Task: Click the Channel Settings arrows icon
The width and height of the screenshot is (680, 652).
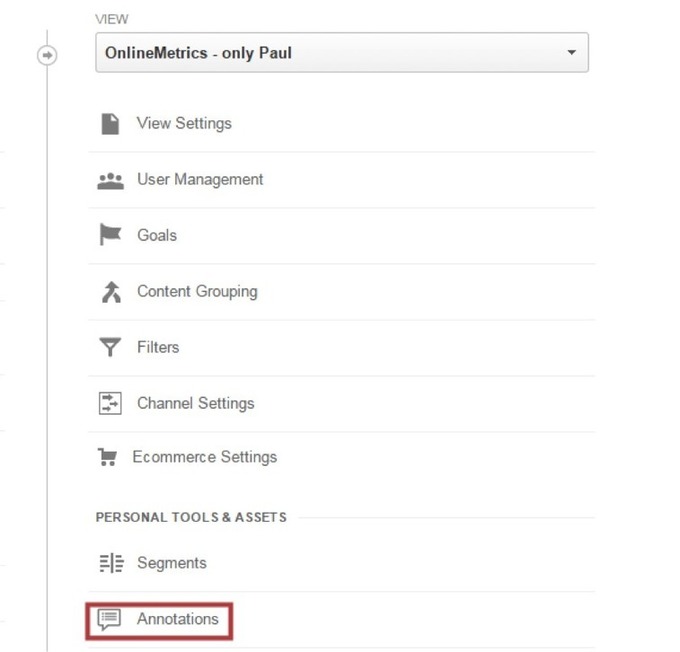Action: pyautogui.click(x=110, y=403)
